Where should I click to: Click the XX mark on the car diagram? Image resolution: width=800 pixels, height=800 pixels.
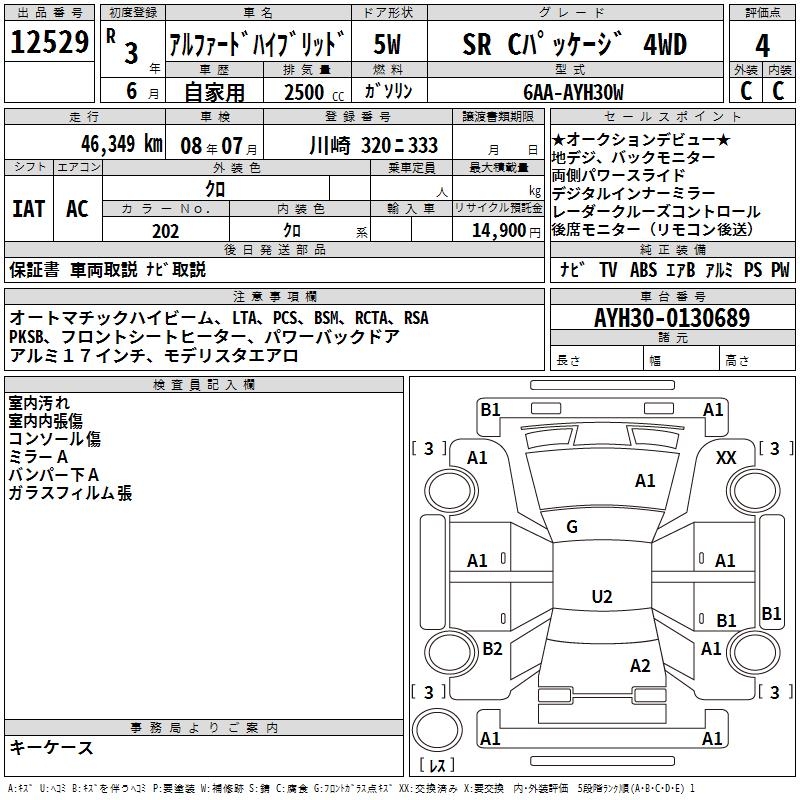tap(726, 457)
